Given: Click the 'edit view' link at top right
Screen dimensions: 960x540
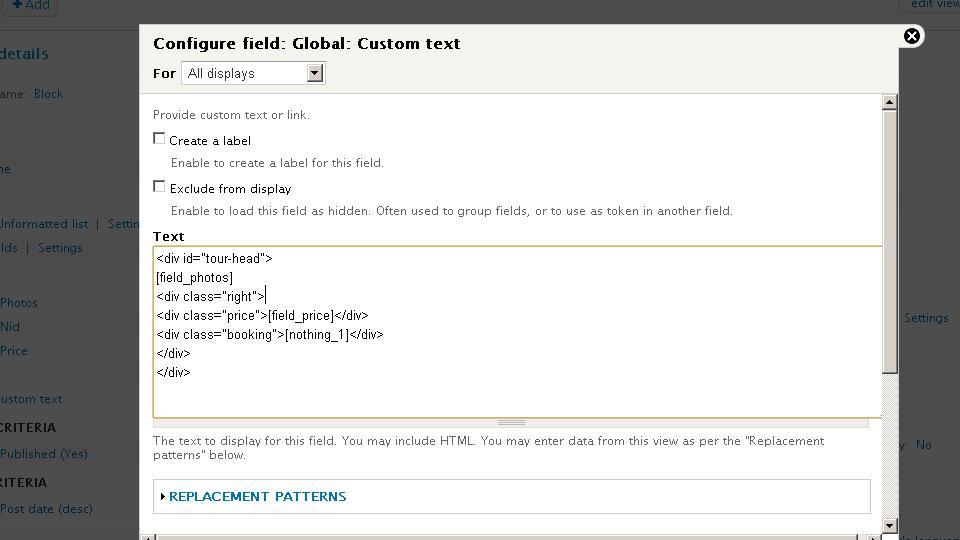Looking at the screenshot, I should click(x=935, y=4).
